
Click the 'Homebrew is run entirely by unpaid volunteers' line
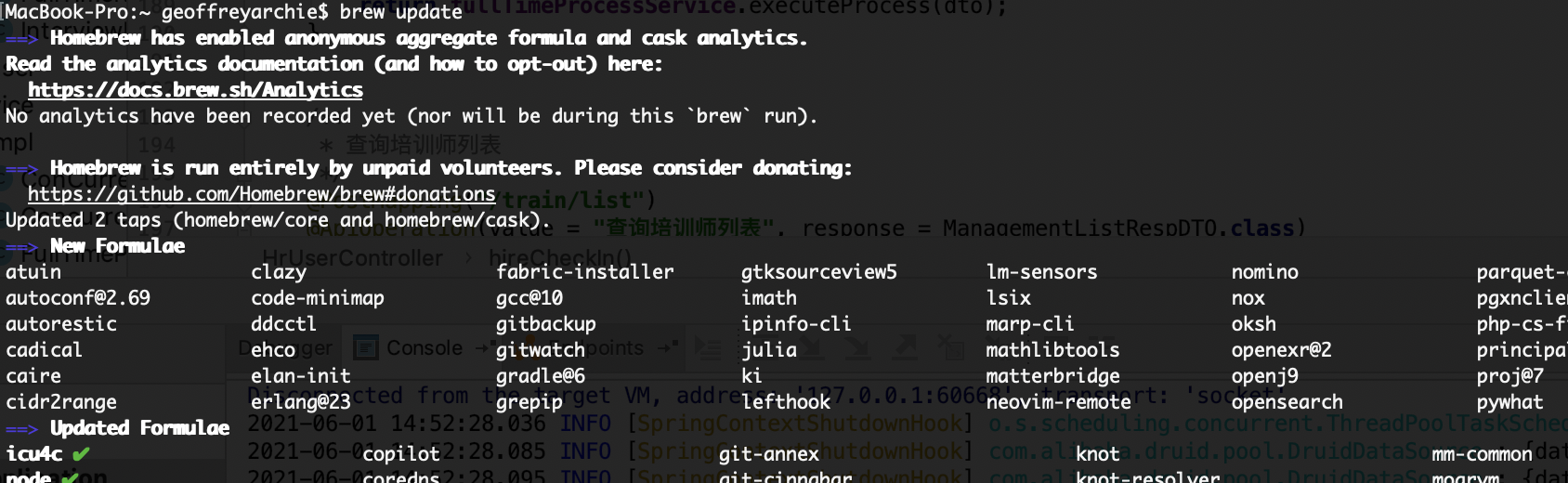click(x=451, y=168)
